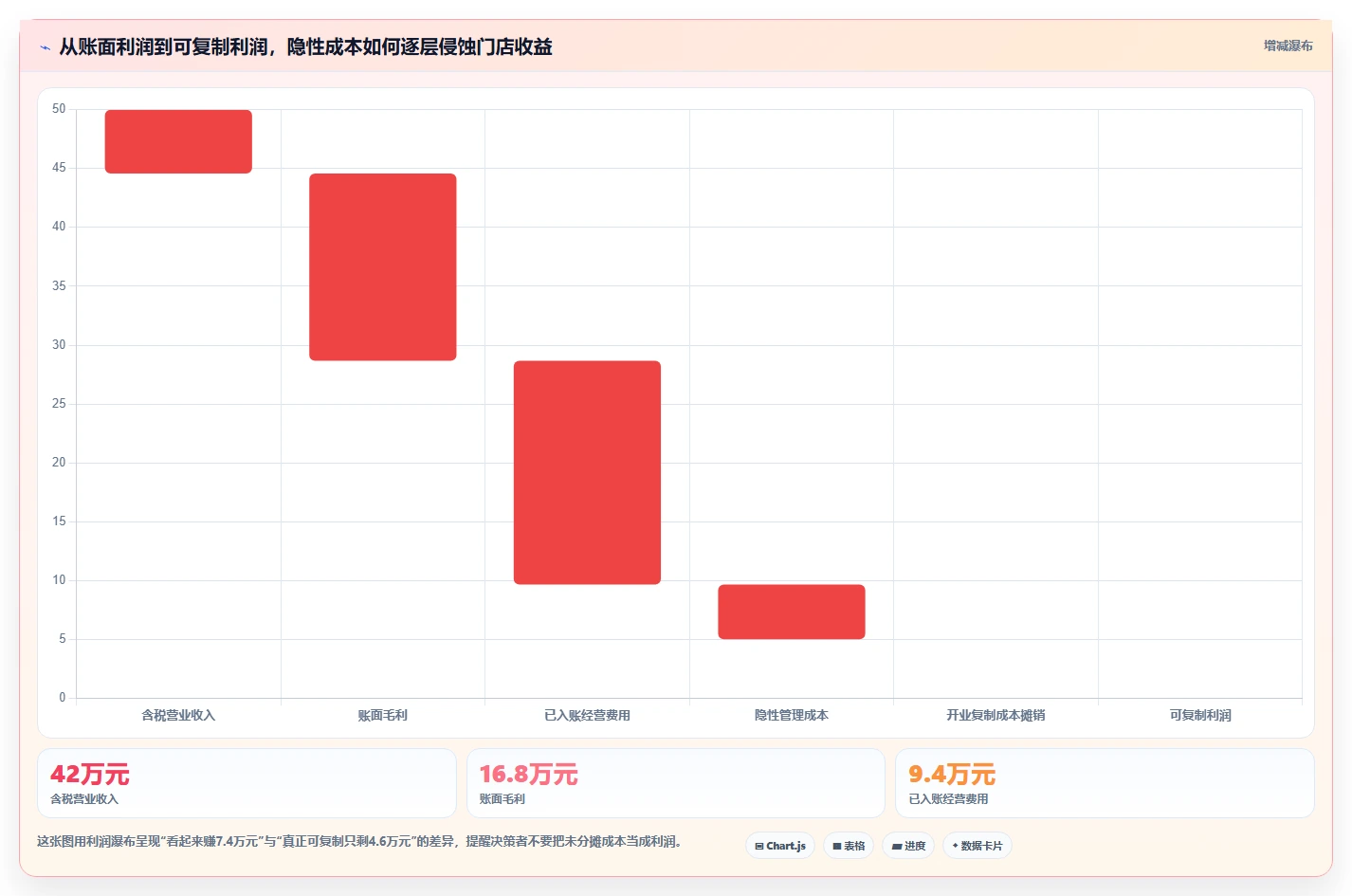
Task: Open the 16.8万元 账面毛利 data card
Action: (x=676, y=783)
